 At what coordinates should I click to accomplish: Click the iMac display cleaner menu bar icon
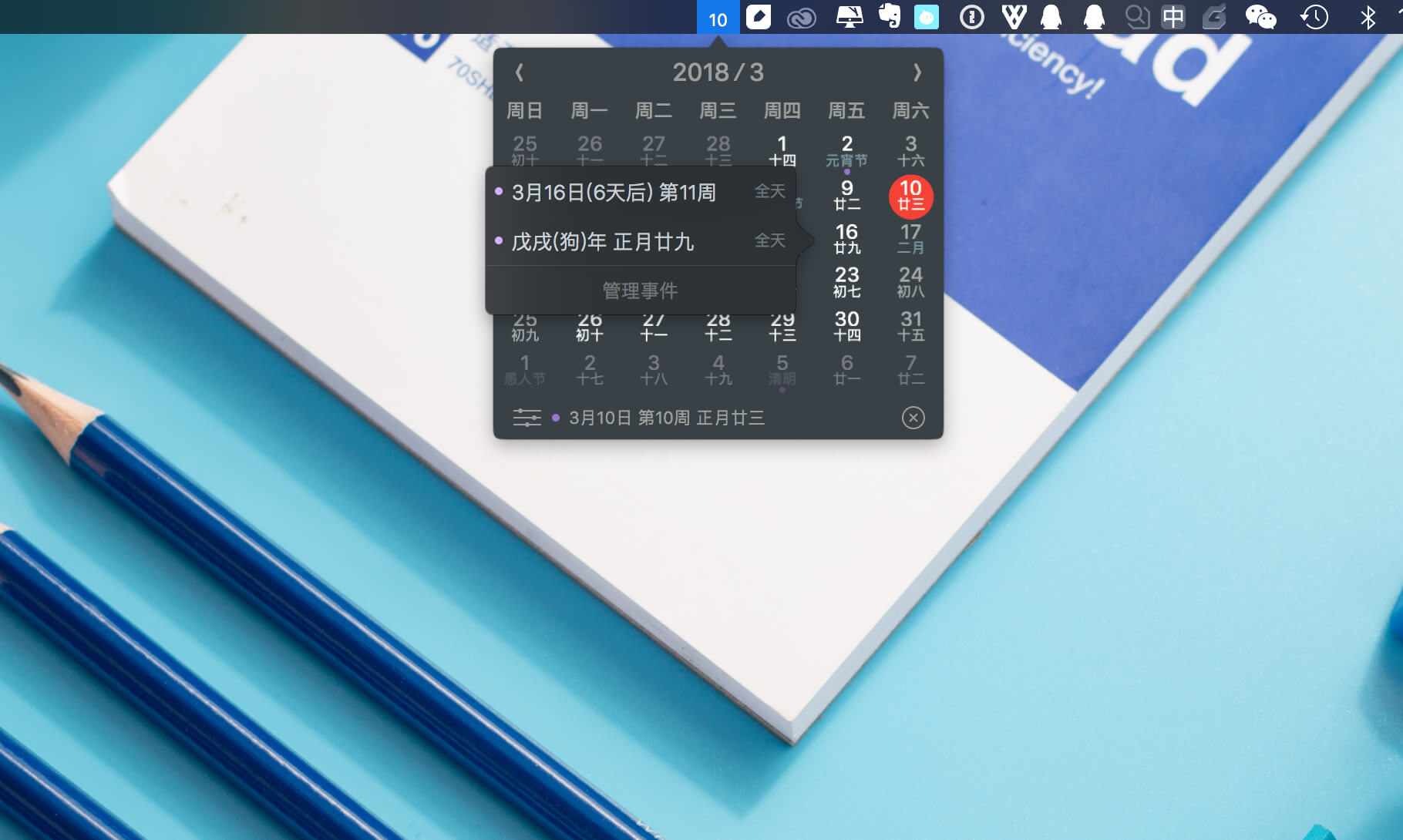[850, 17]
